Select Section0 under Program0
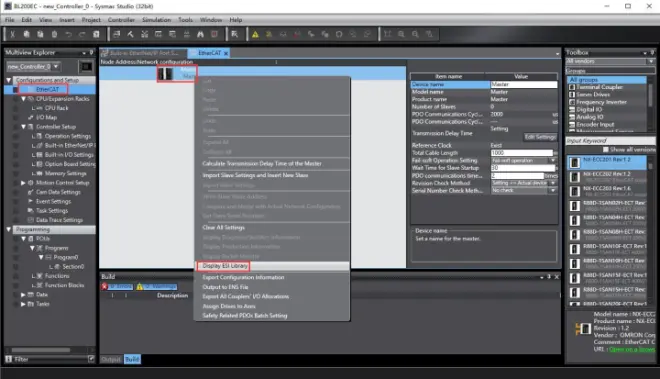Viewport: 660px width, 379px height. [73, 267]
